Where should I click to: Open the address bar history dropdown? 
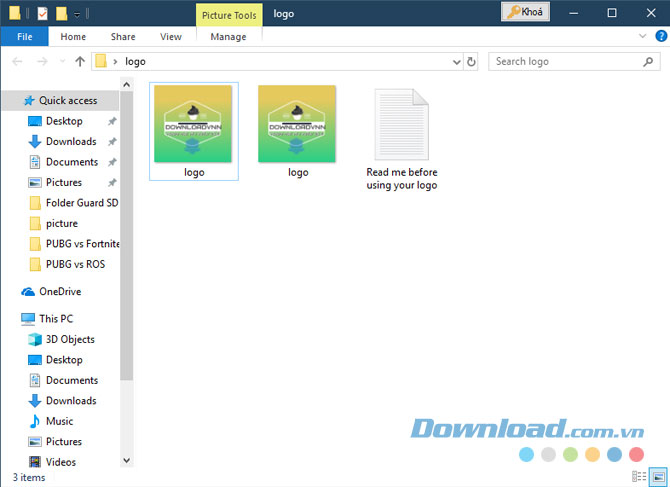click(455, 62)
